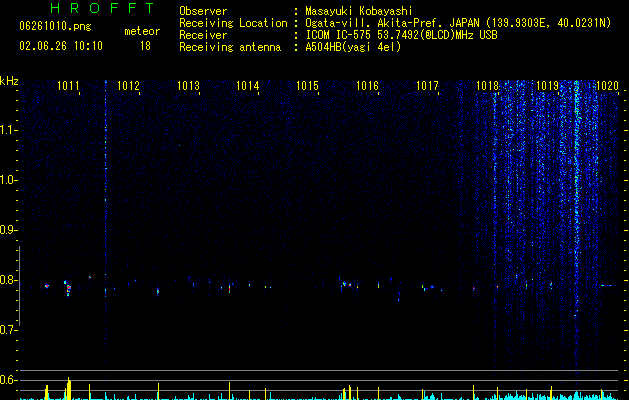
Task: Select the meteor count value 18
Action: pyautogui.click(x=145, y=46)
